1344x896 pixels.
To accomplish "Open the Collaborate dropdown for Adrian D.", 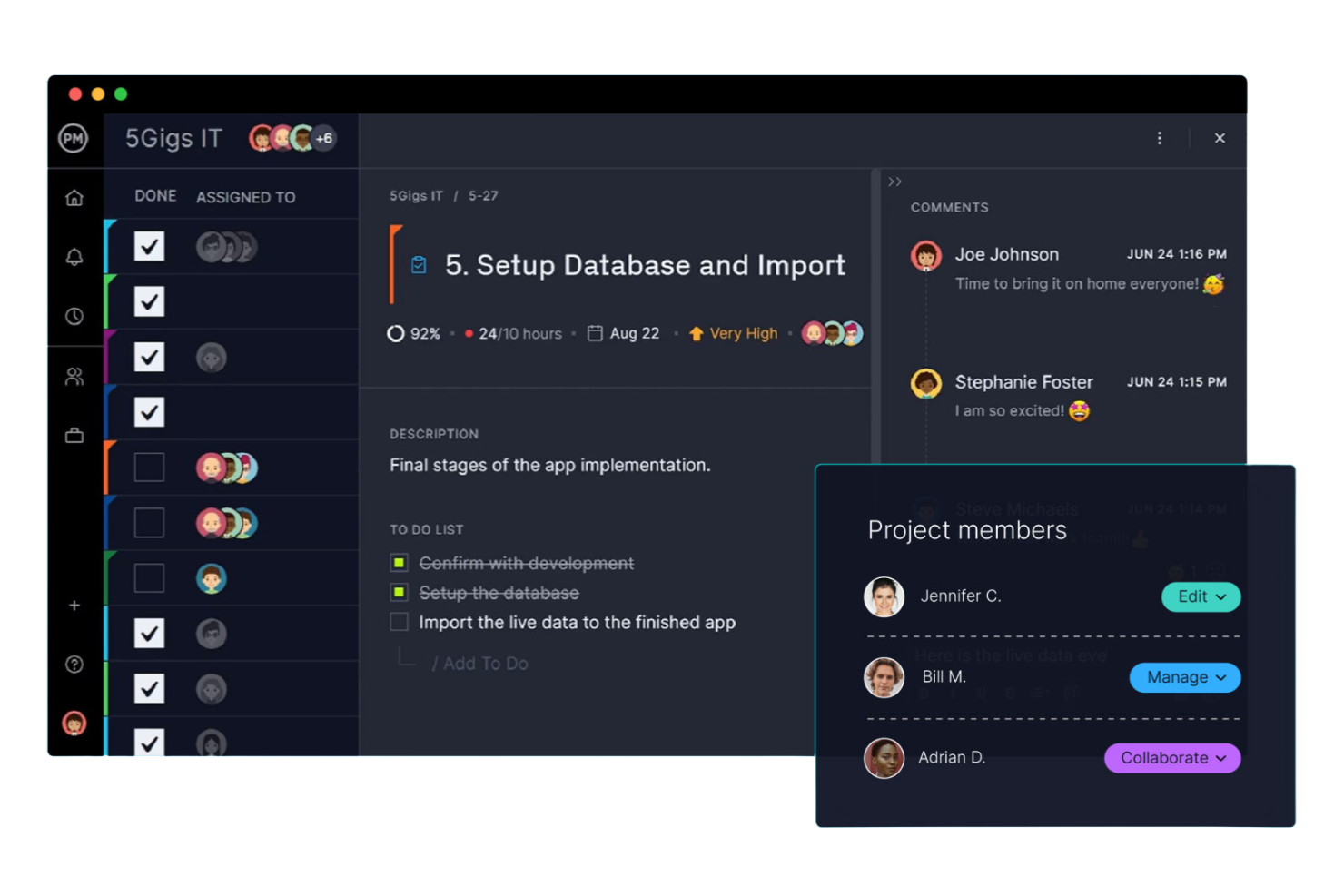I will point(1171,758).
